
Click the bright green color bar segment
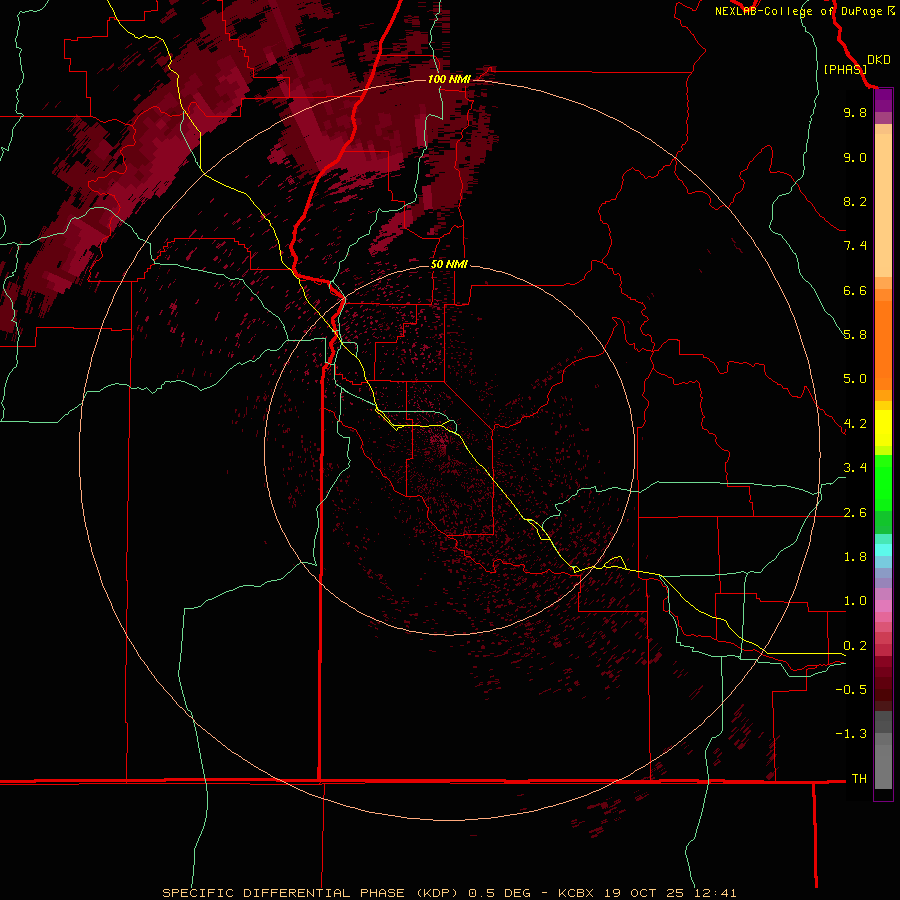883,482
